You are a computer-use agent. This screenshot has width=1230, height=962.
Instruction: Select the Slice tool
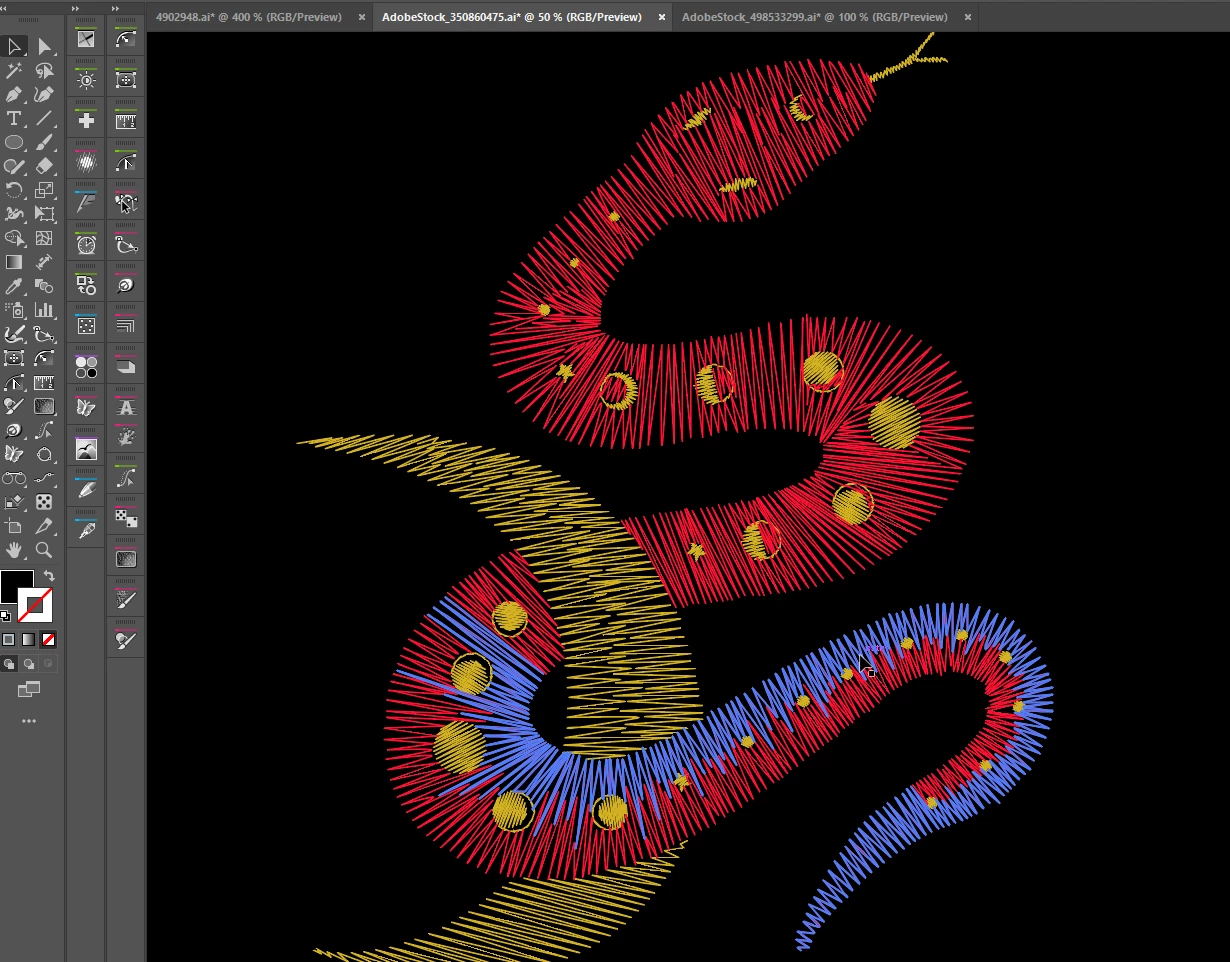click(x=44, y=526)
